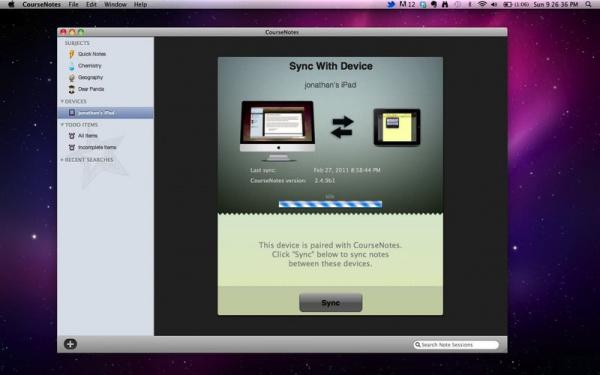Click the jonathan's iPad label in sync panel
This screenshot has width=600, height=375.
330,85
